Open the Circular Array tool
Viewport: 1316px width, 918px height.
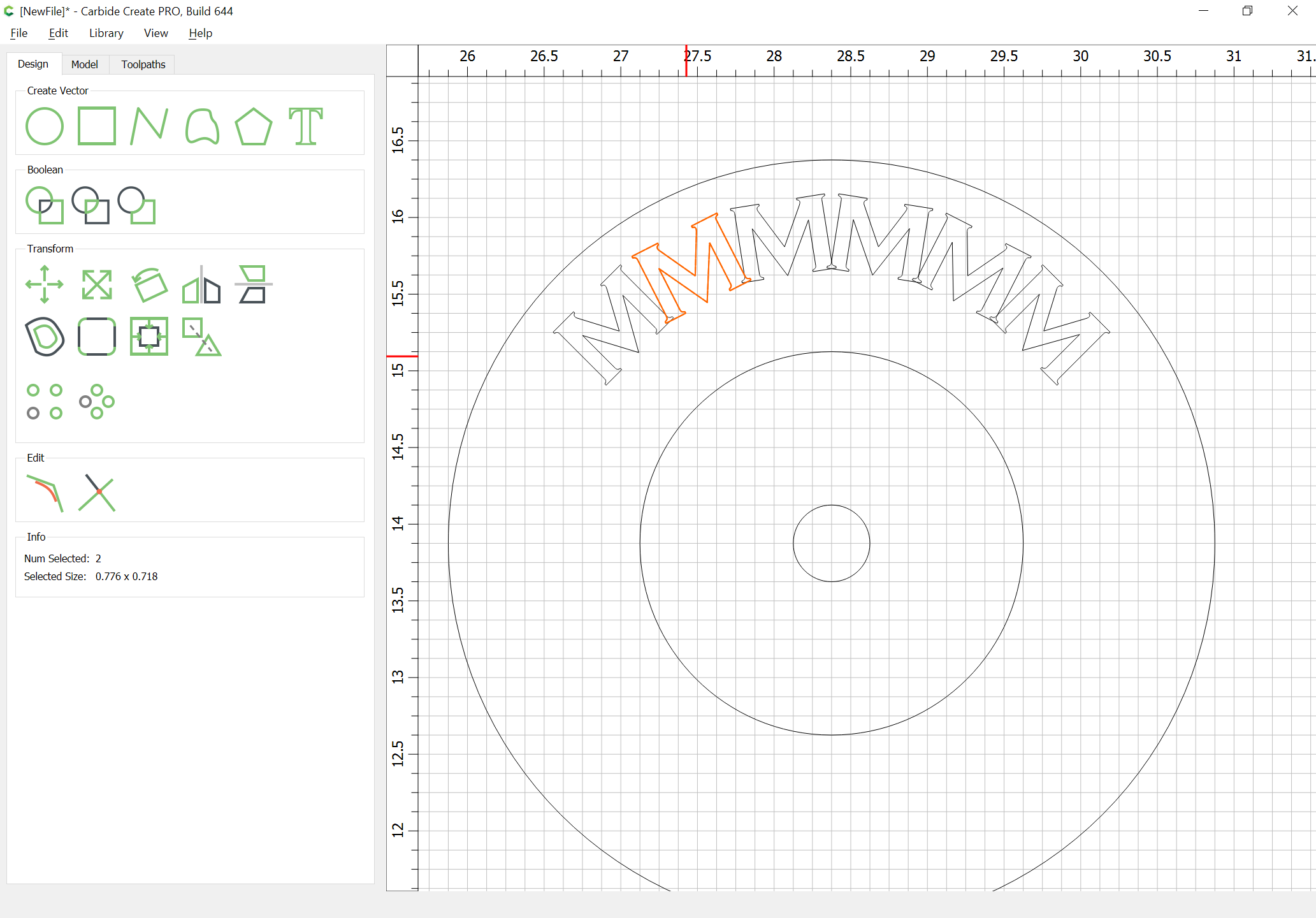97,402
